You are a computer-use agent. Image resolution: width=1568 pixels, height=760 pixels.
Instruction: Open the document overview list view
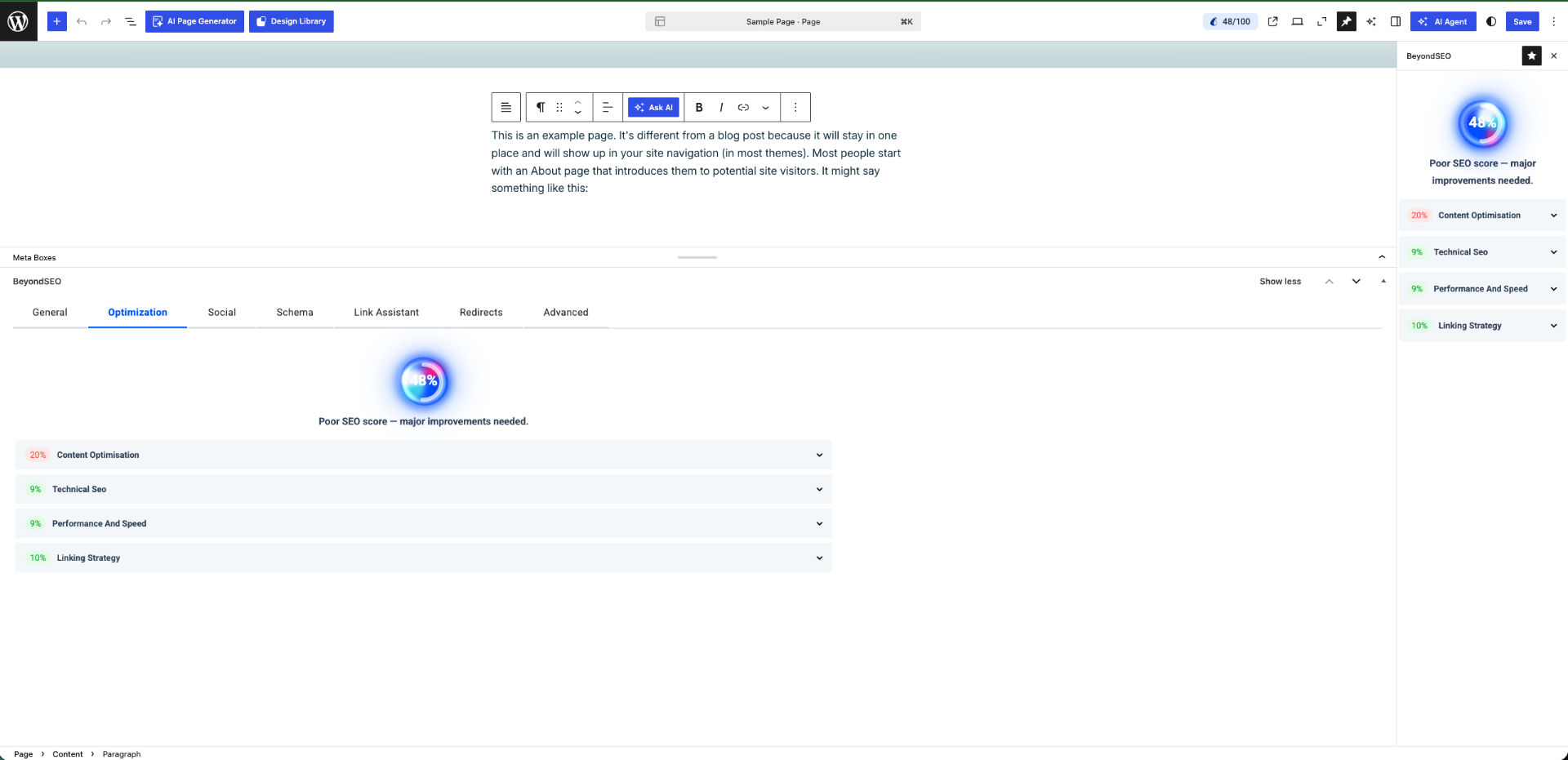131,21
